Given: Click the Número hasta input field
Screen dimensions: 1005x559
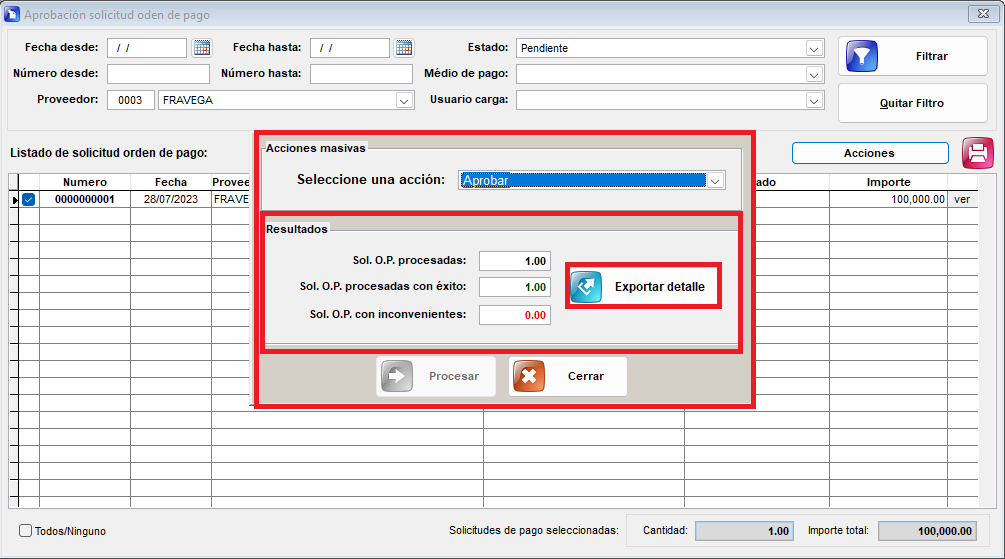Looking at the screenshot, I should click(361, 74).
